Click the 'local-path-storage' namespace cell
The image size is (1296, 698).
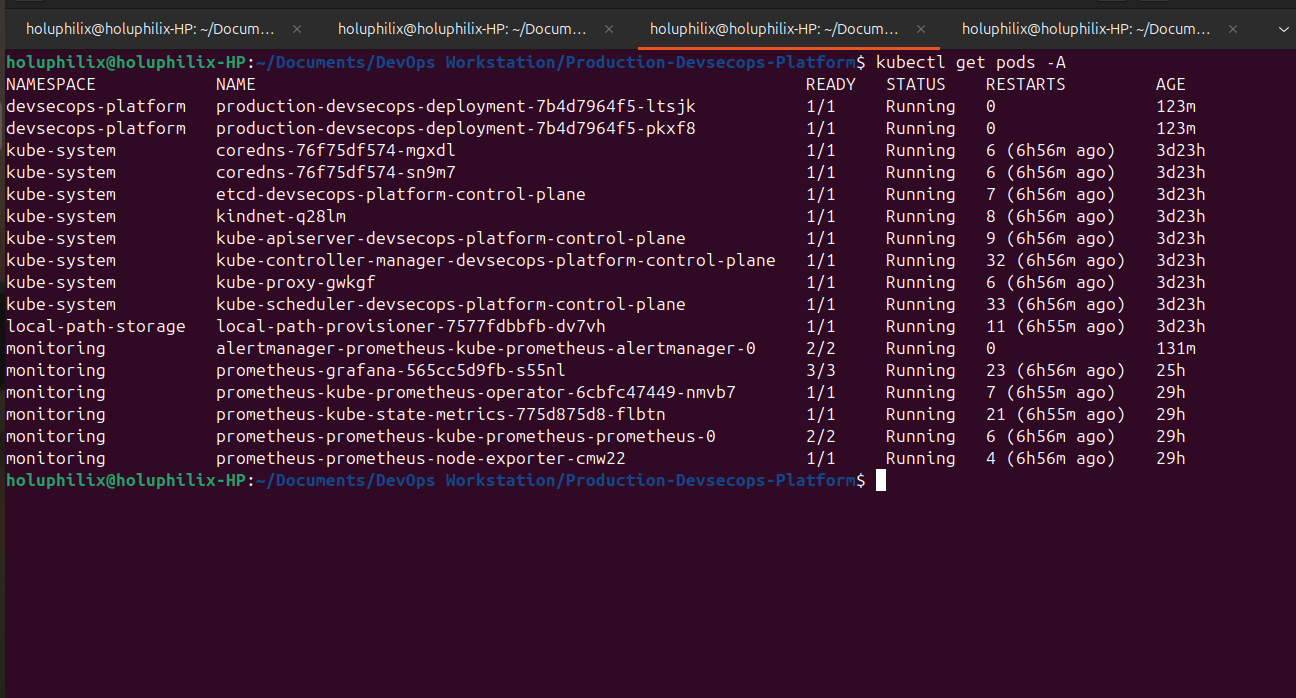(x=96, y=326)
